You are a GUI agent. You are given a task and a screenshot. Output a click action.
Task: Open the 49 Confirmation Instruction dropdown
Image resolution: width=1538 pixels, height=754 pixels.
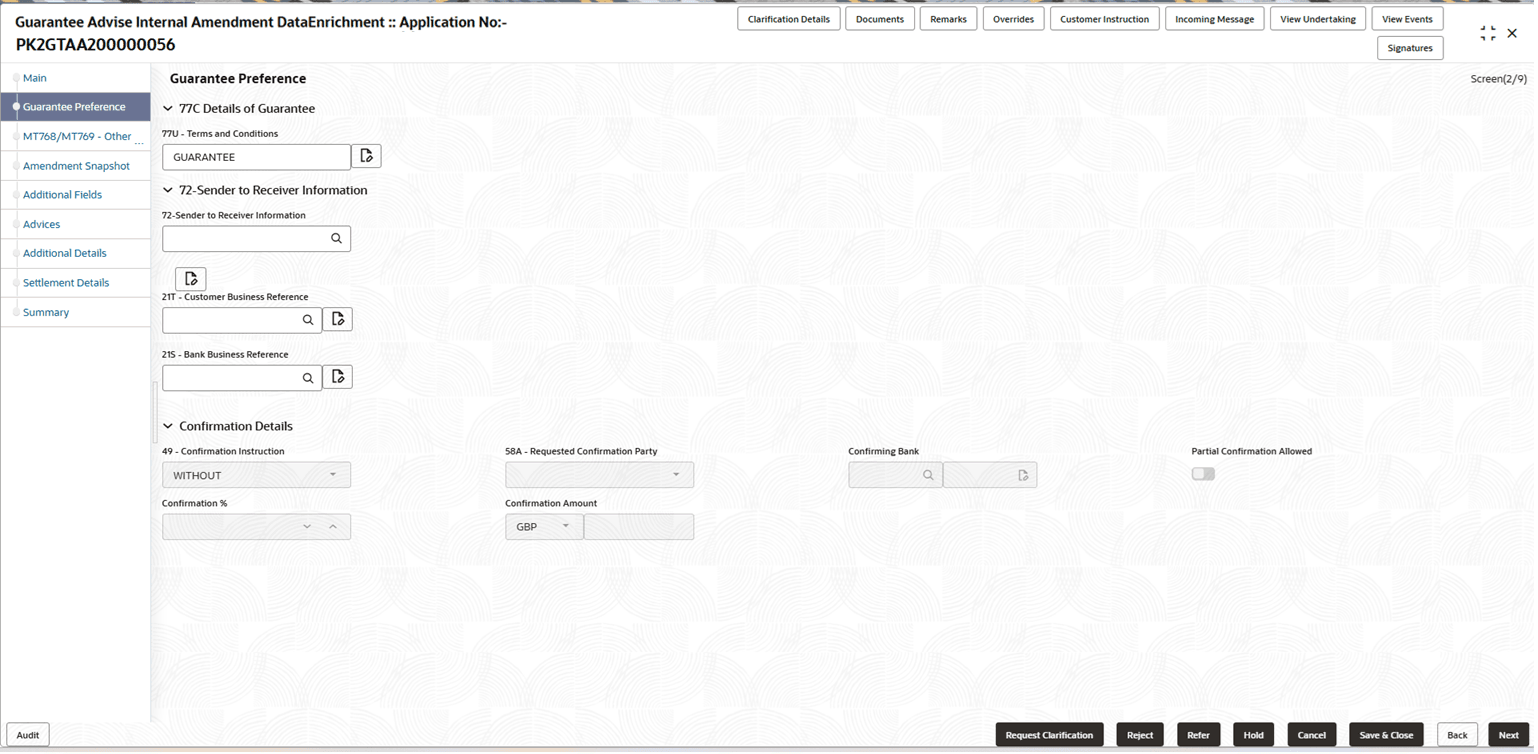(334, 474)
